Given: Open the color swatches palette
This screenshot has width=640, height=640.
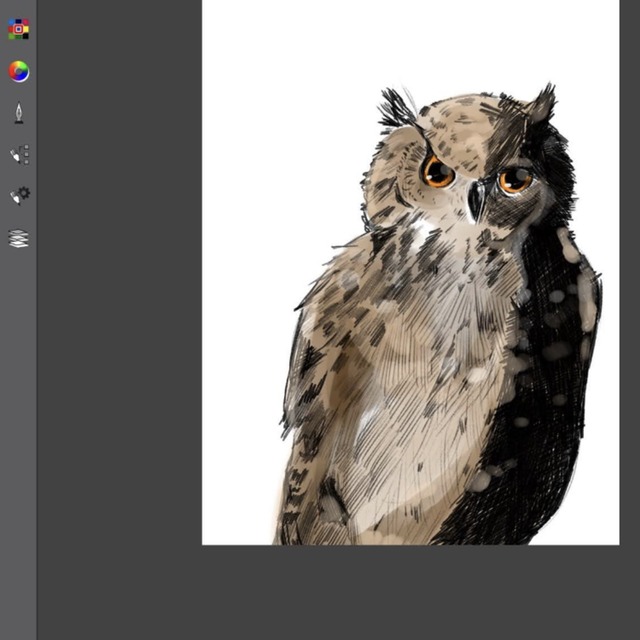Looking at the screenshot, I should coord(18,29).
